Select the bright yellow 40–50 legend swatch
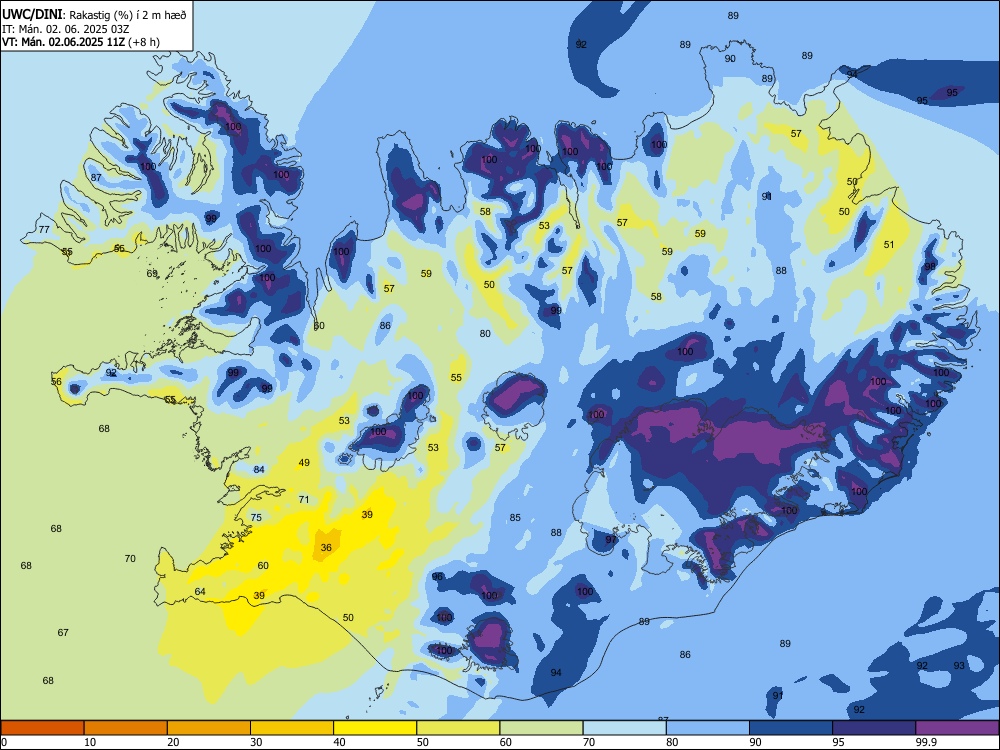Viewport: 1000px width, 750px height. click(x=375, y=728)
